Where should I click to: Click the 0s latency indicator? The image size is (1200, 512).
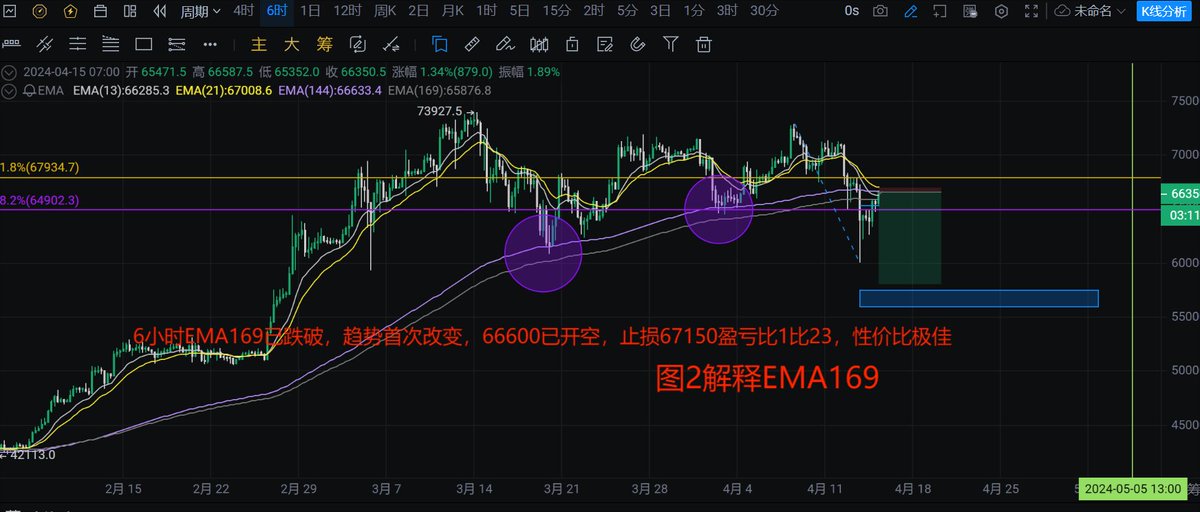[x=851, y=12]
